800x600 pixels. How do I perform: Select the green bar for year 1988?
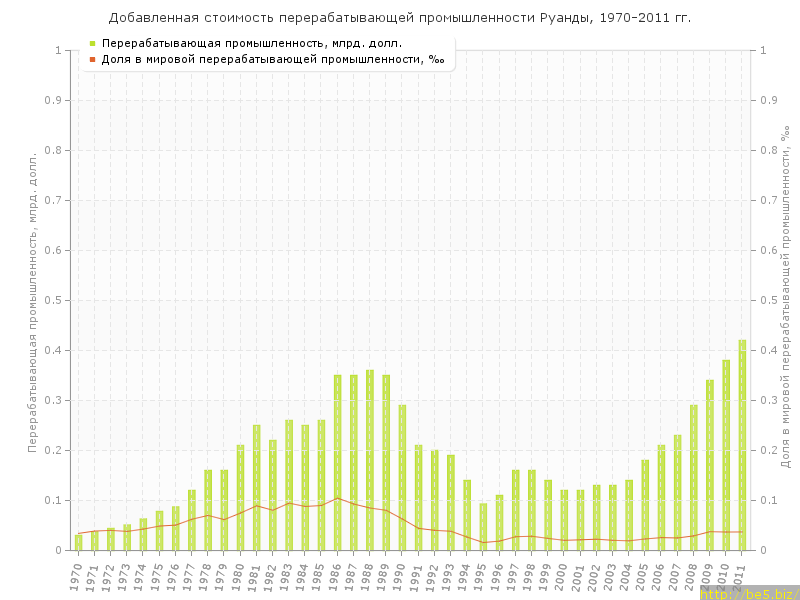pyautogui.click(x=370, y=460)
